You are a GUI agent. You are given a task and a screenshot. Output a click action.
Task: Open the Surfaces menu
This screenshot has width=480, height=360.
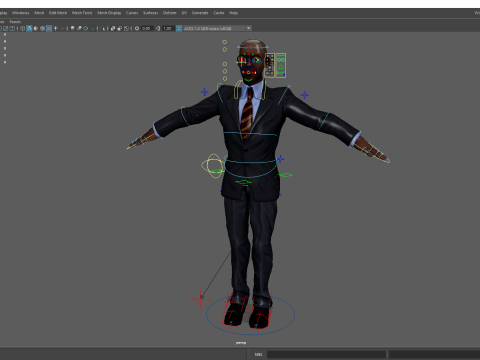click(150, 13)
